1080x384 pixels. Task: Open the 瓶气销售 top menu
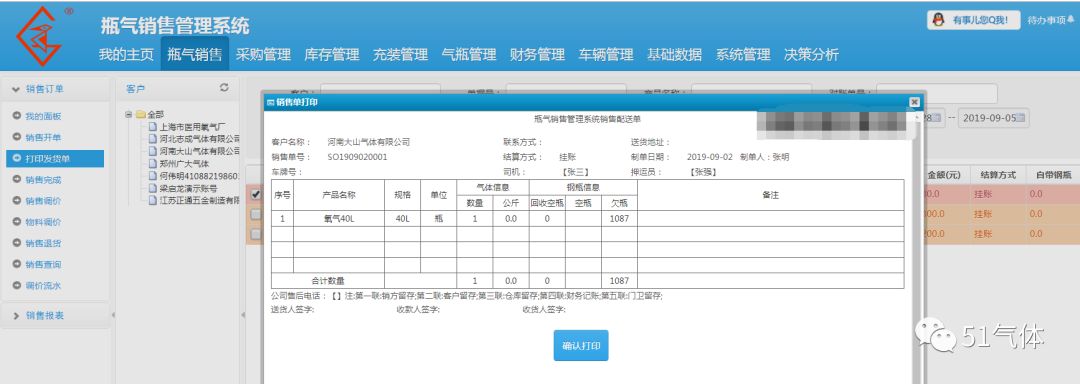pos(195,54)
